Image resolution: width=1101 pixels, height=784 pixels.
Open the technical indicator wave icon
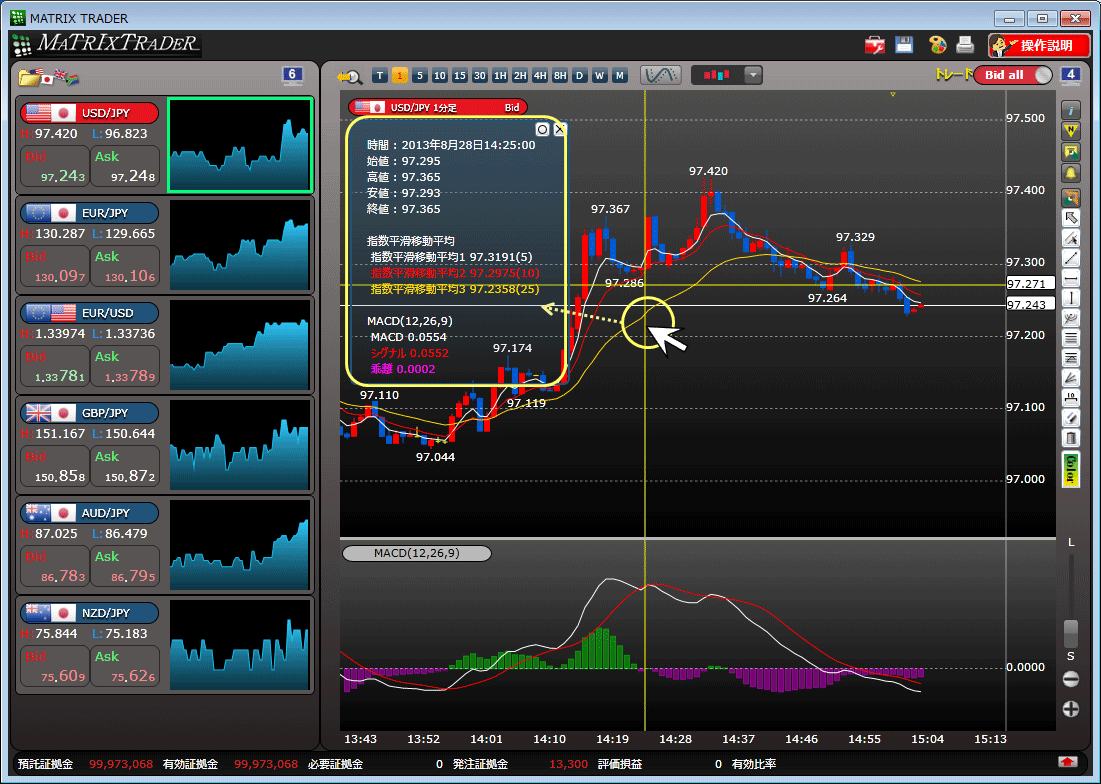pyautogui.click(x=660, y=75)
